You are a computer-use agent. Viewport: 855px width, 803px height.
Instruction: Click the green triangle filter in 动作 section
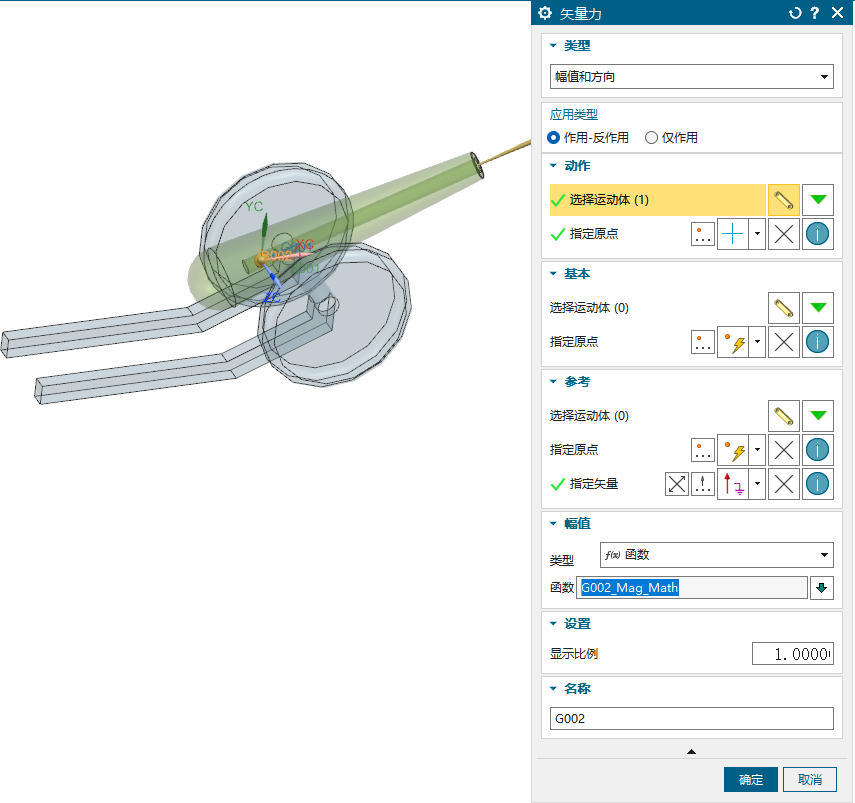pos(818,200)
